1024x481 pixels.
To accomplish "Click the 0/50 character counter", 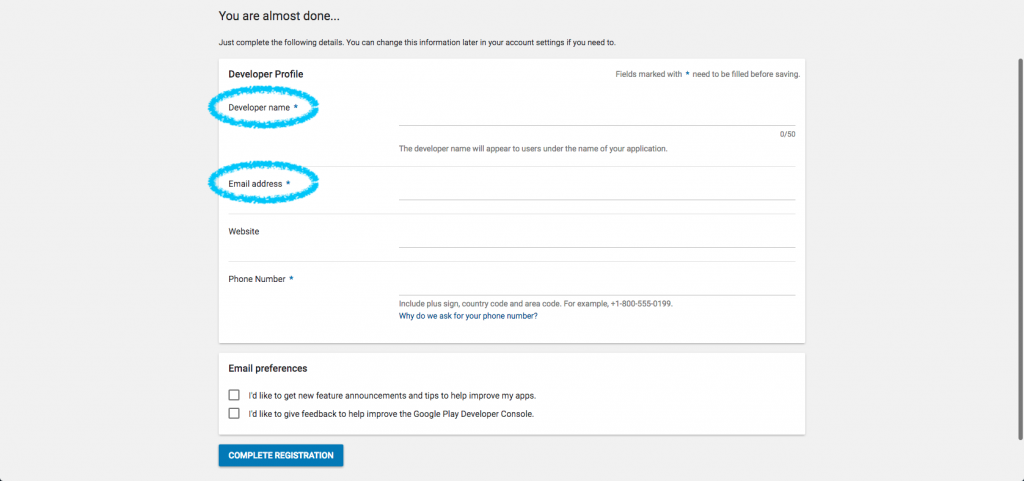I will (x=788, y=134).
